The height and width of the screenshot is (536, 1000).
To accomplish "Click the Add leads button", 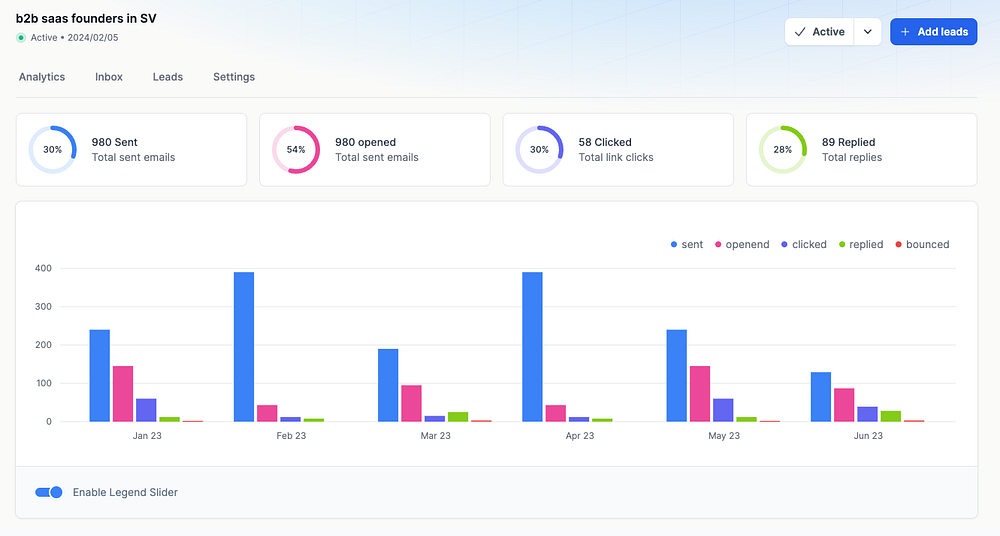I will [934, 31].
